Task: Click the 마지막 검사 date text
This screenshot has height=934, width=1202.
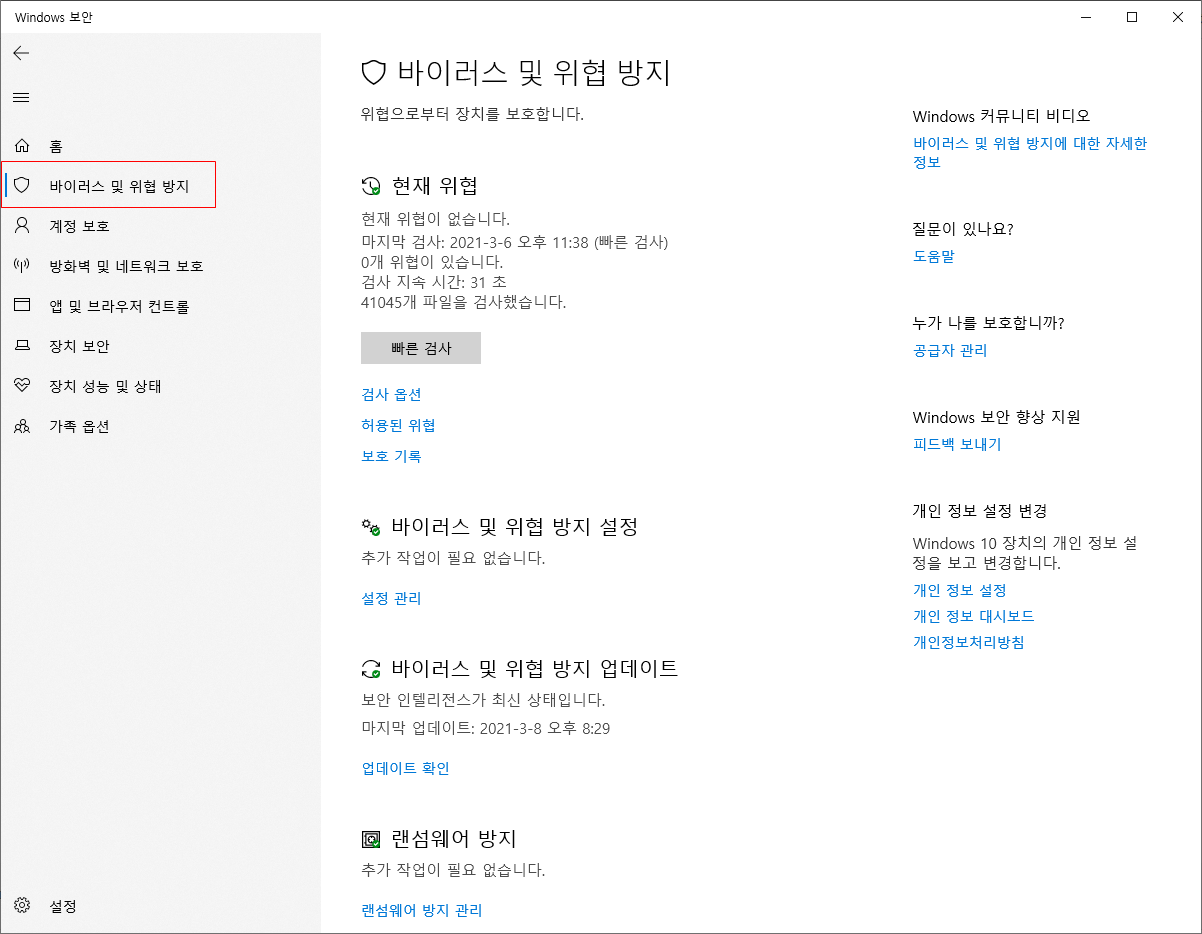Action: pos(515,242)
